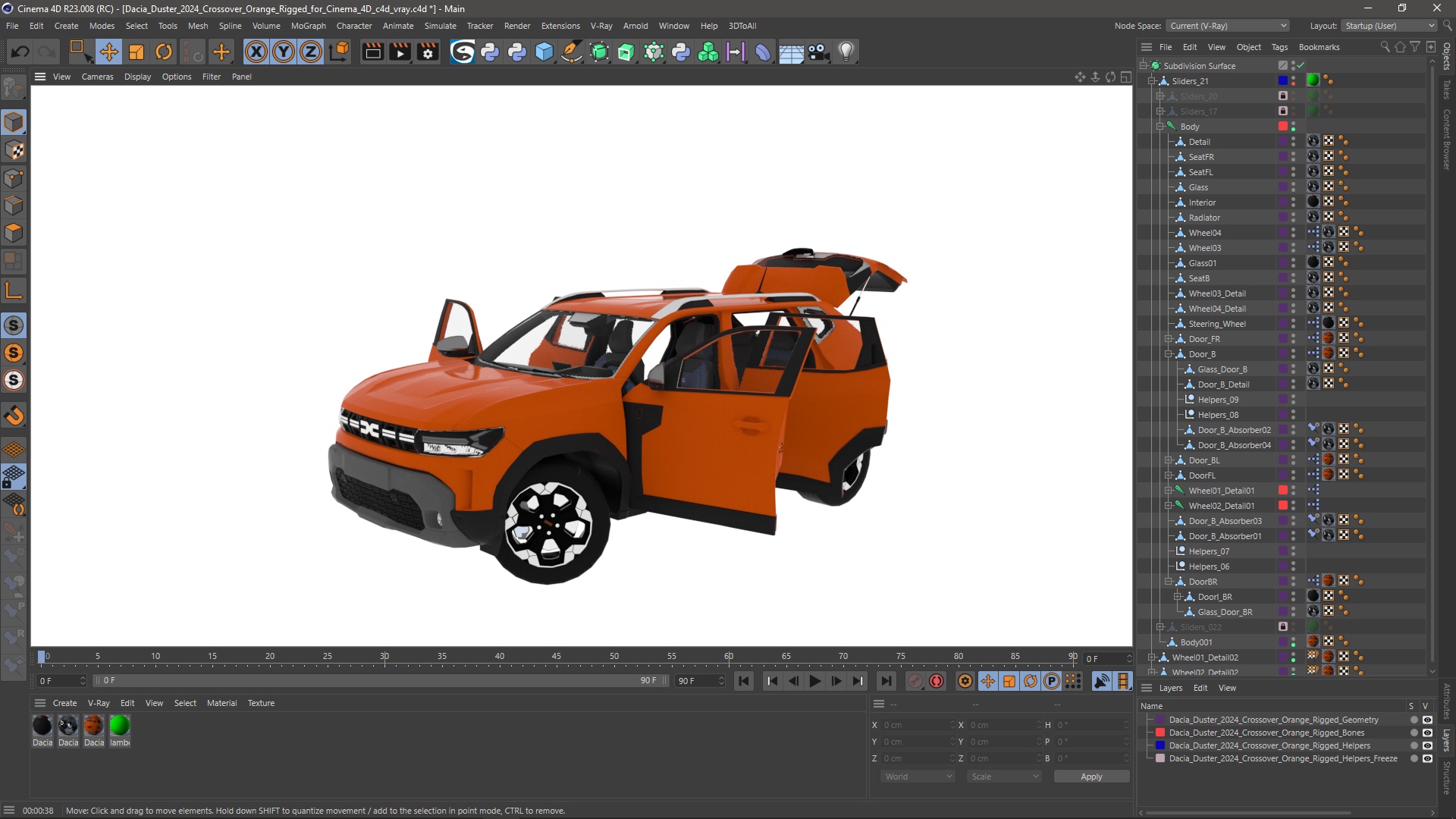Open the Create menu

pos(65,25)
